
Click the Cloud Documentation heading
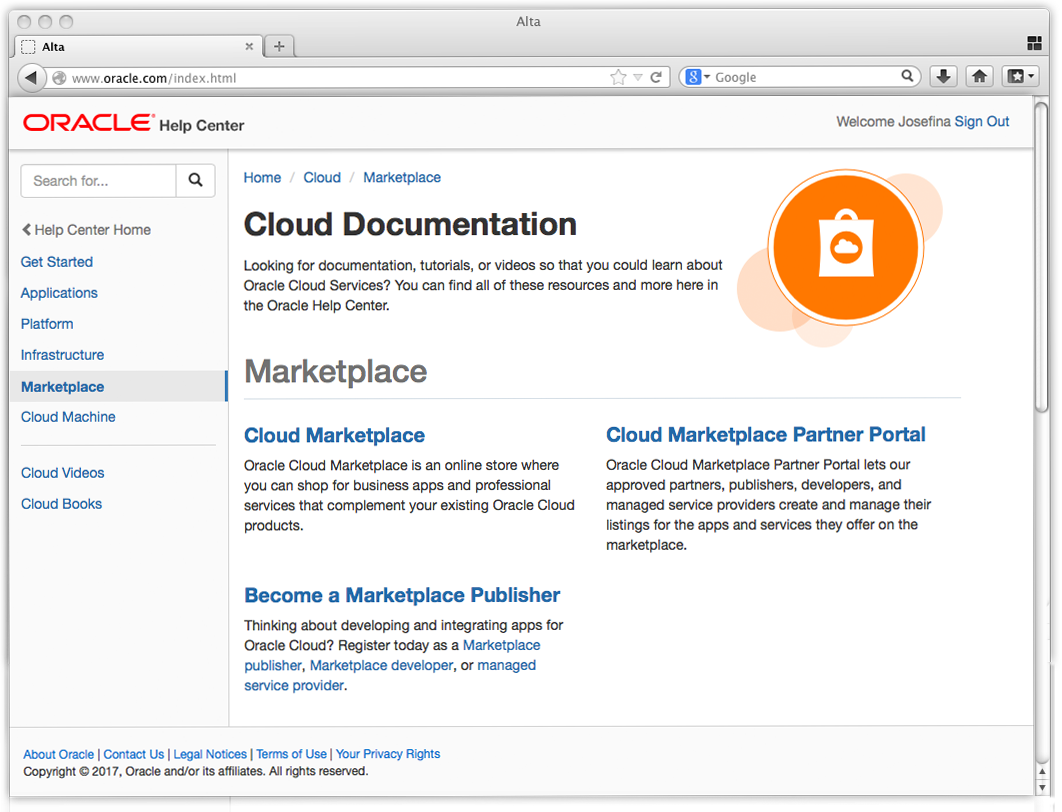pos(410,224)
